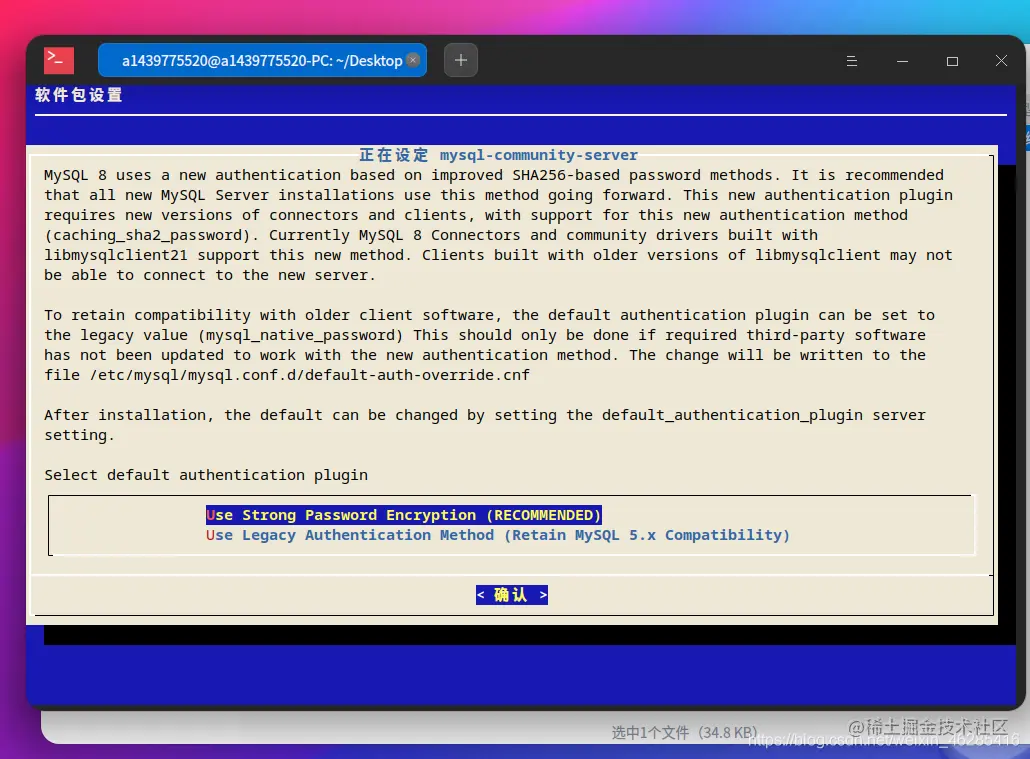Image resolution: width=1030 pixels, height=759 pixels.
Task: Click the file manager status '选中1个文件 (34.8 KB)'
Action: click(x=684, y=732)
